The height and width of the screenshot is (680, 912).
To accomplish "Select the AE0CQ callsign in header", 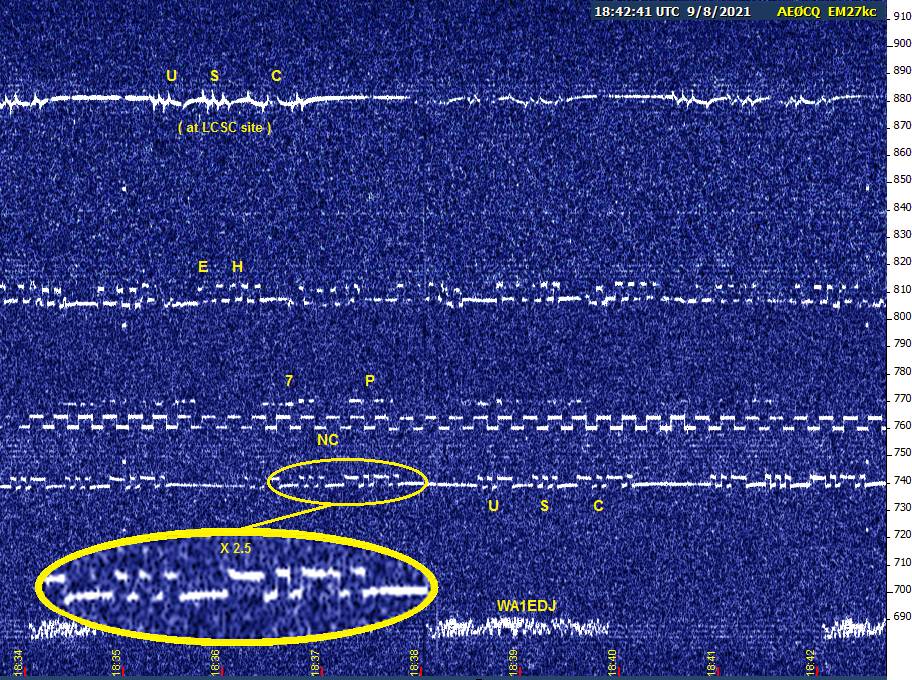I will [x=799, y=12].
